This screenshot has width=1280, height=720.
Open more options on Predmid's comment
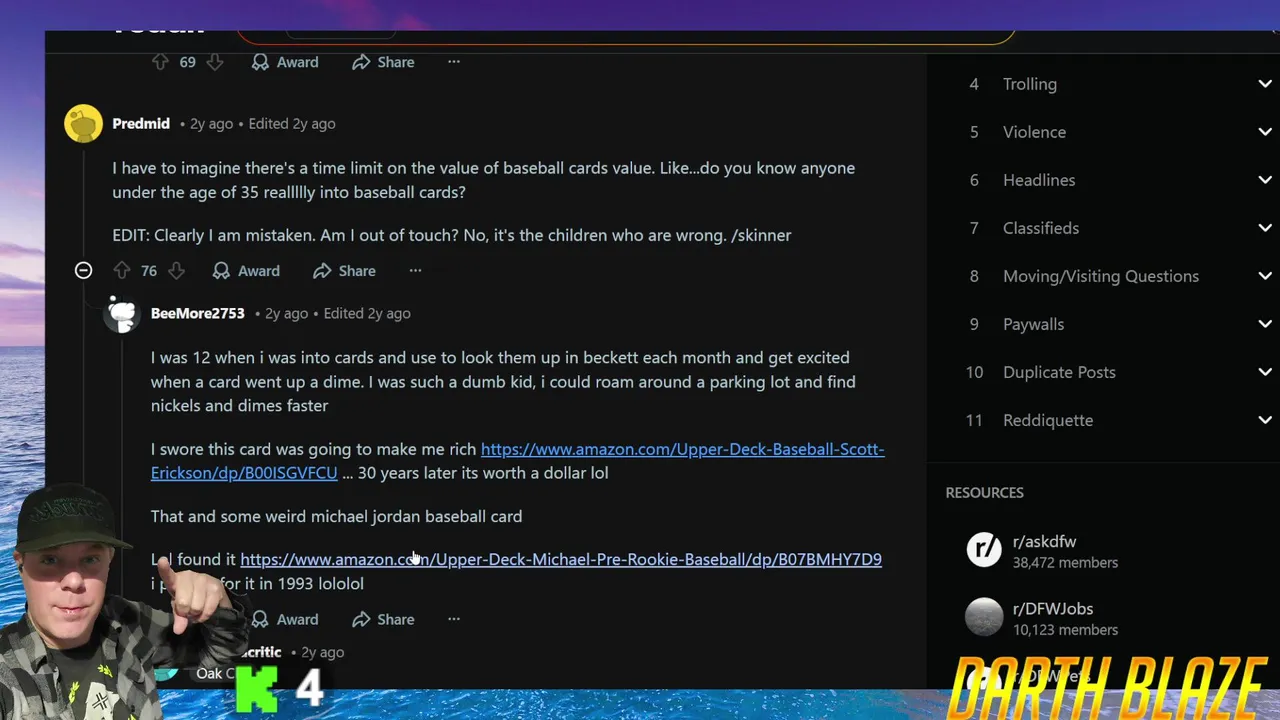(415, 271)
